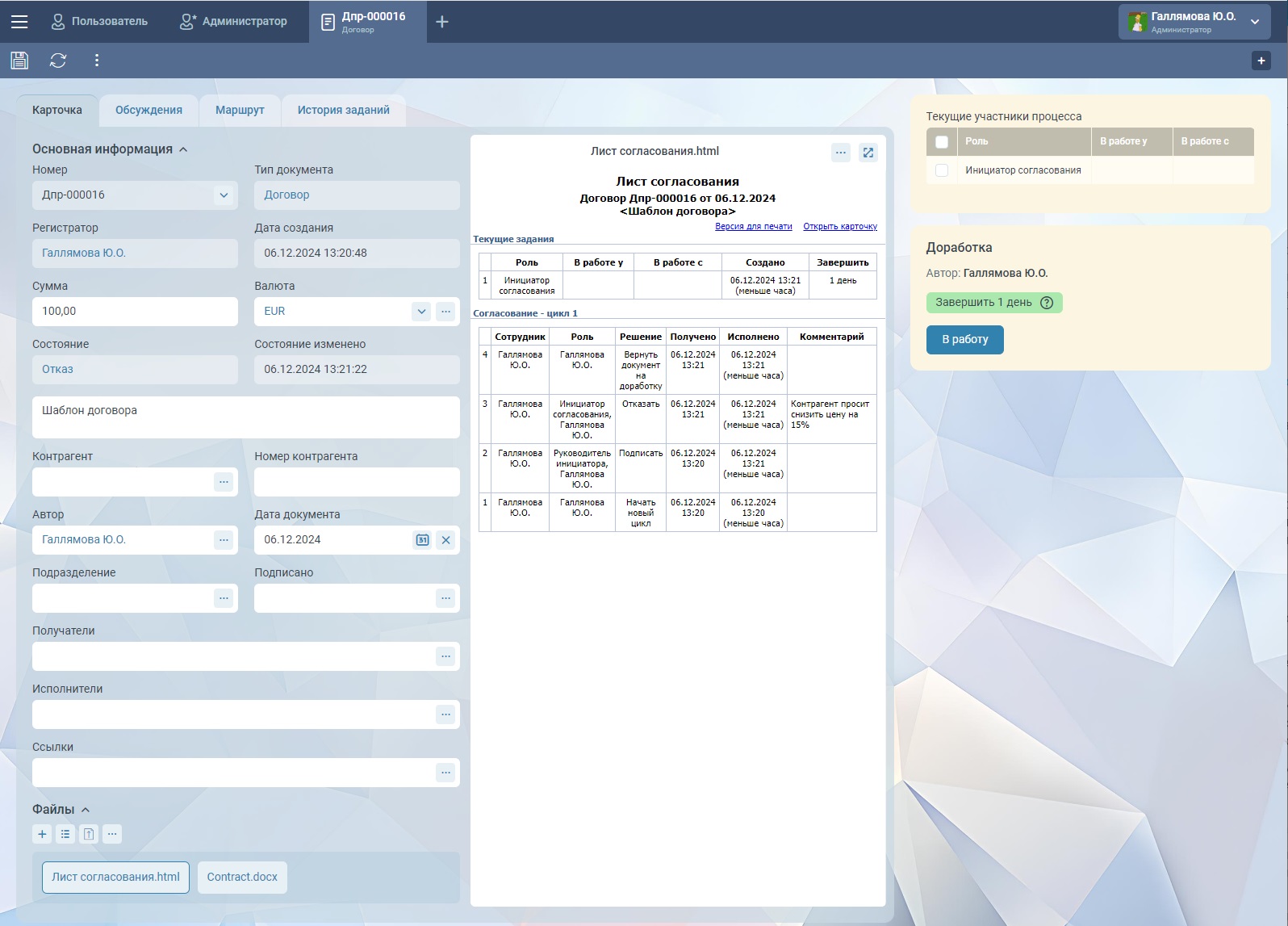The height and width of the screenshot is (926, 1288).
Task: Select all process participants checkbox
Action: pos(941,142)
